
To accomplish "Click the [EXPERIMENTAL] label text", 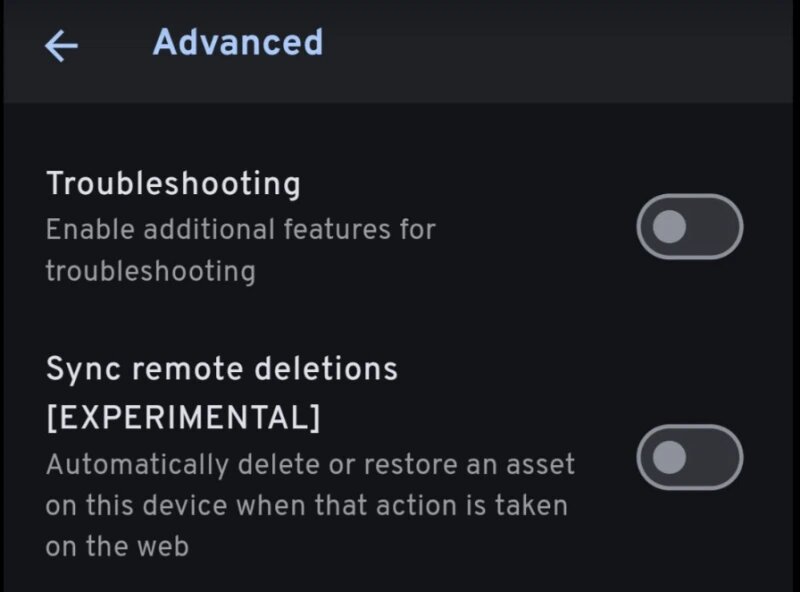I will pos(184,417).
